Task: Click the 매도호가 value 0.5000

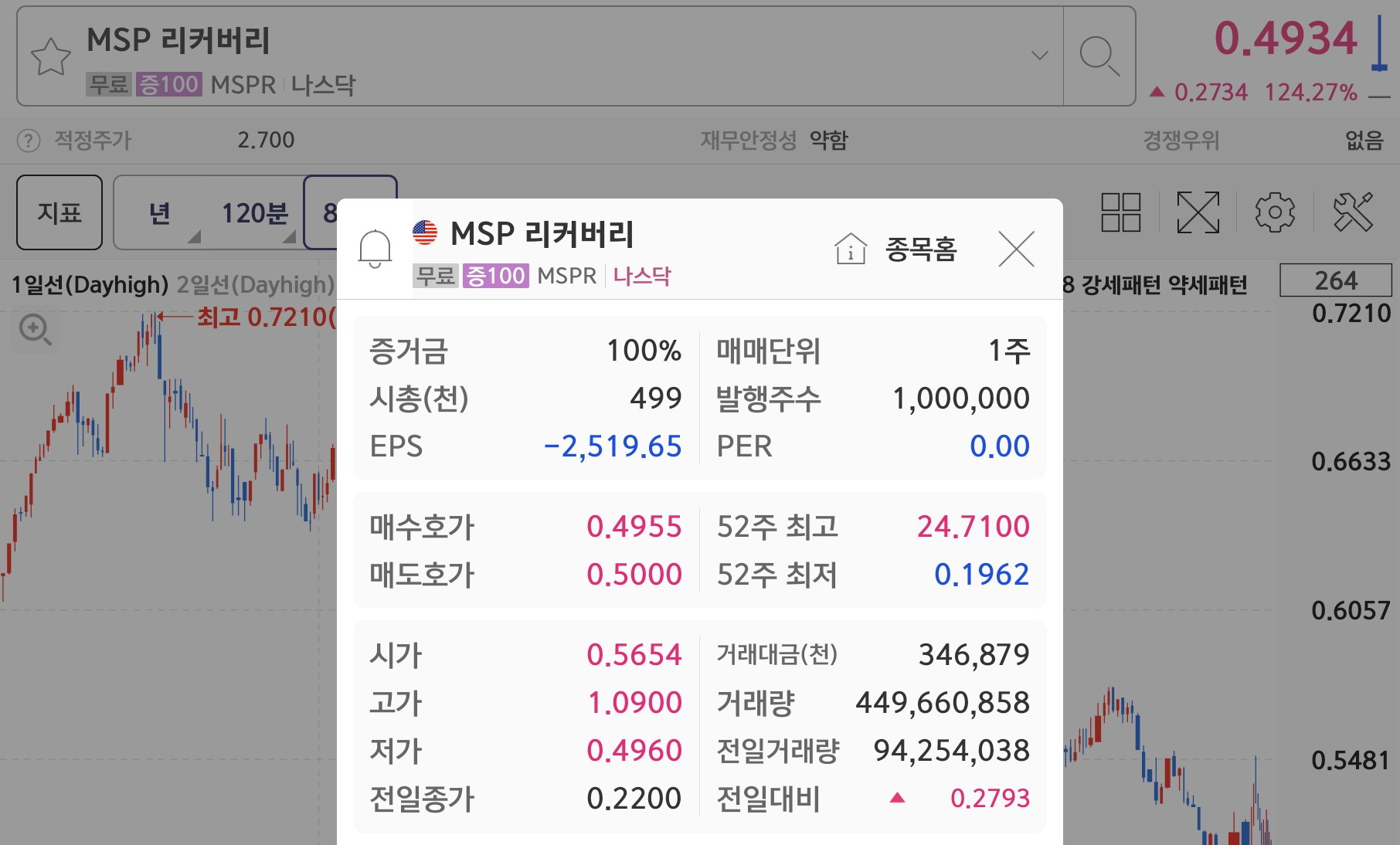Action: coord(634,575)
